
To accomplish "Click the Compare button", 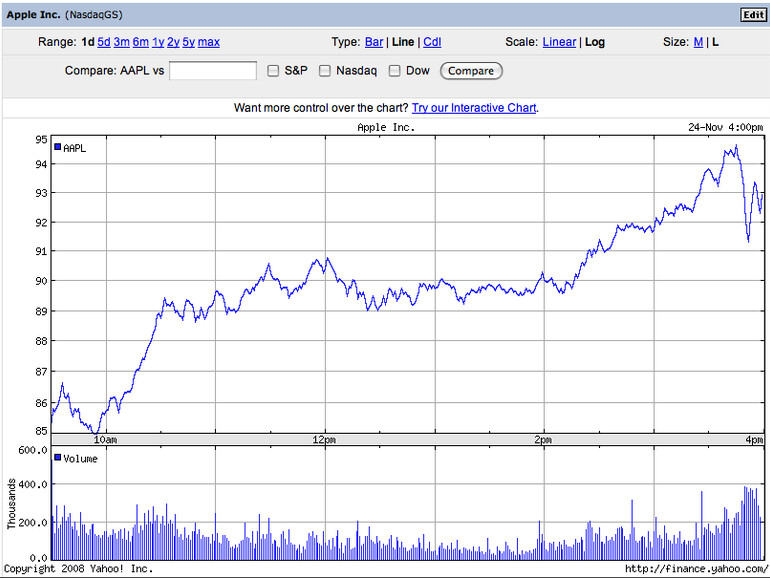I will 471,71.
